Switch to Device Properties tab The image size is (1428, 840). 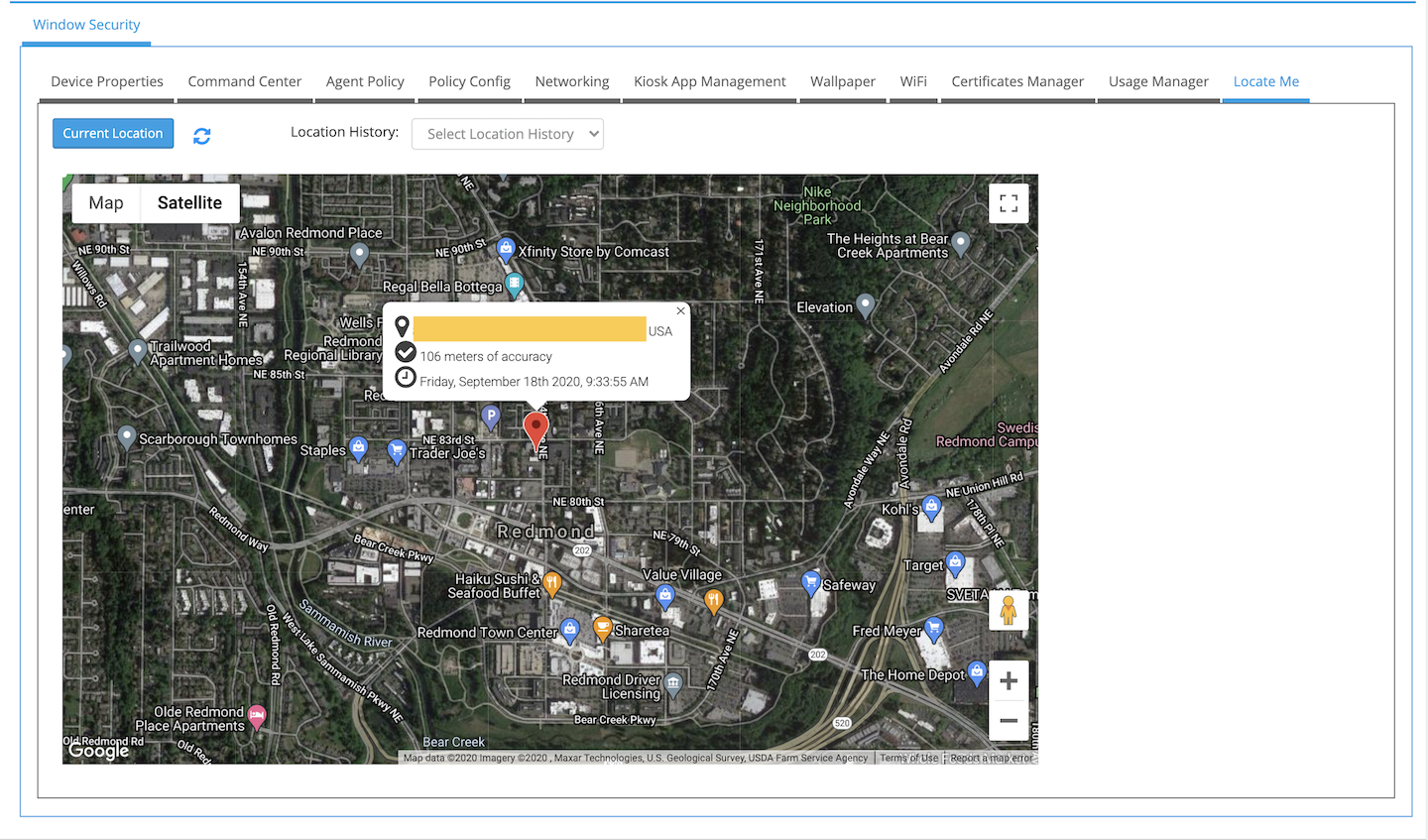click(x=107, y=81)
